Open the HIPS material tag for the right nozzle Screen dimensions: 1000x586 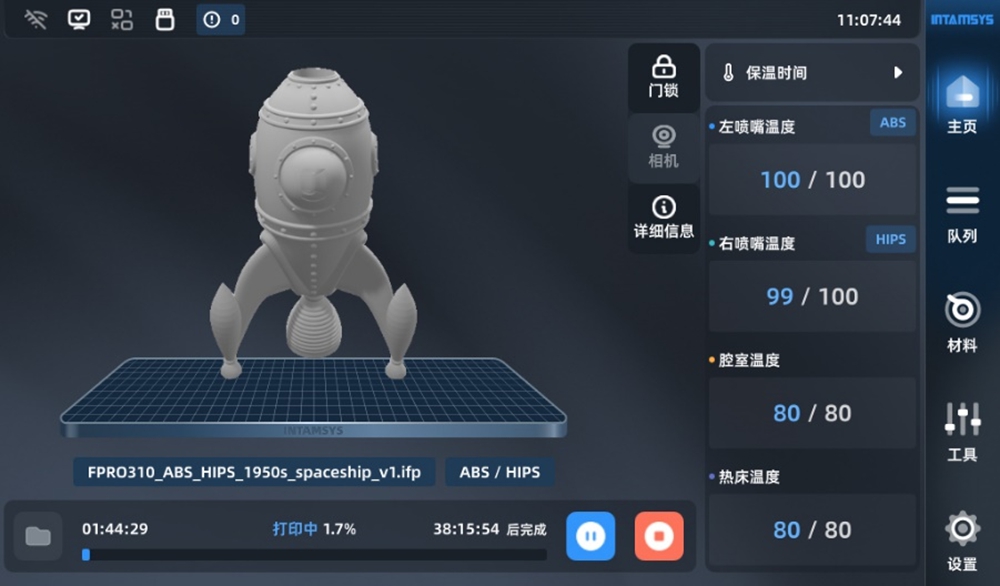tap(890, 239)
